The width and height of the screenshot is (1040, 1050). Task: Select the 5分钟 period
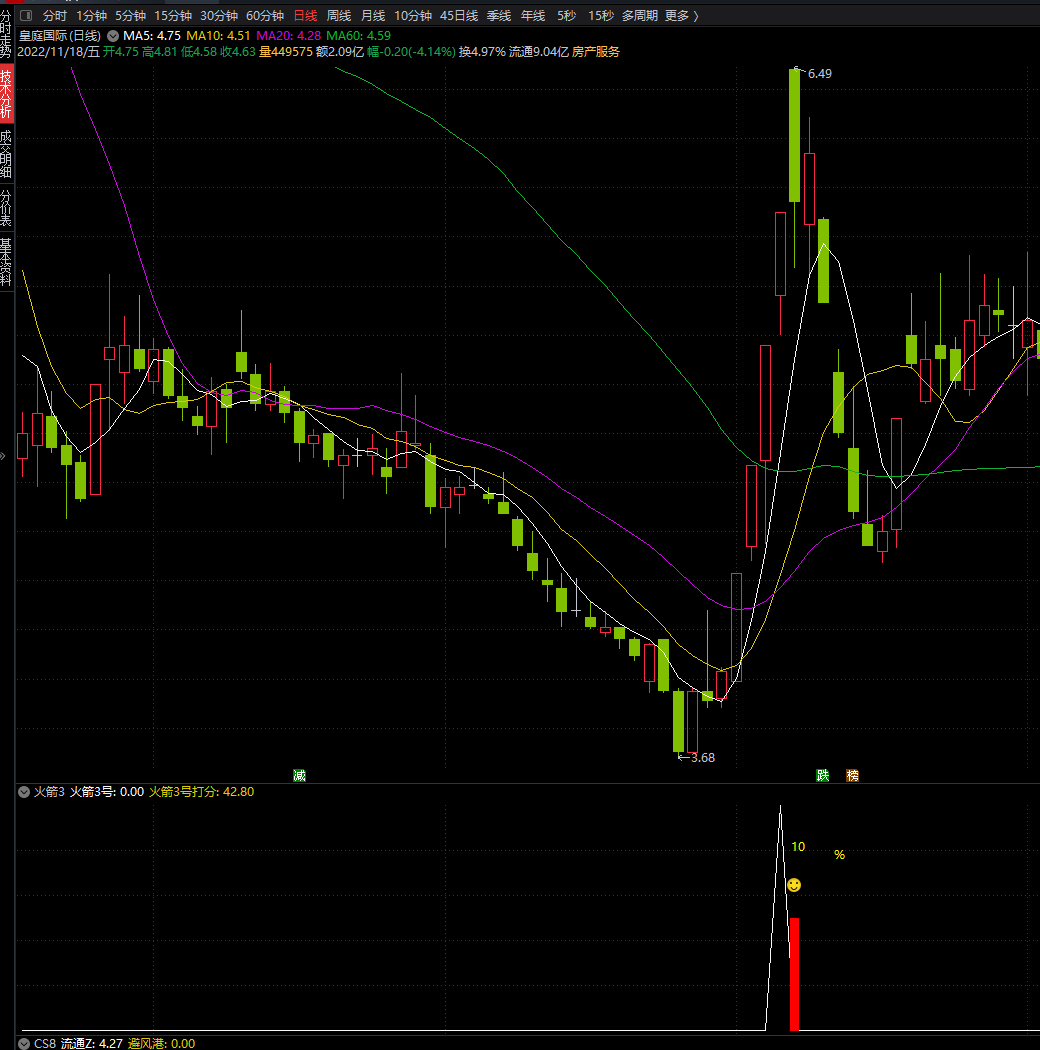[130, 15]
